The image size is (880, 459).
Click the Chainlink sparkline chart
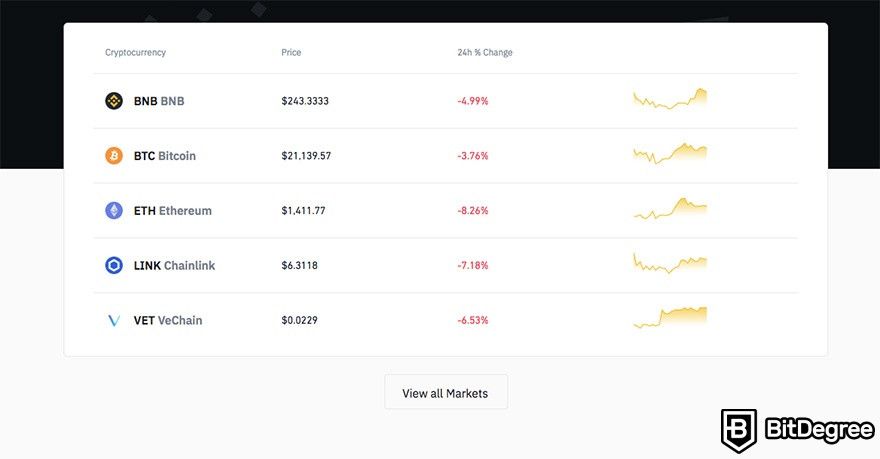click(670, 263)
